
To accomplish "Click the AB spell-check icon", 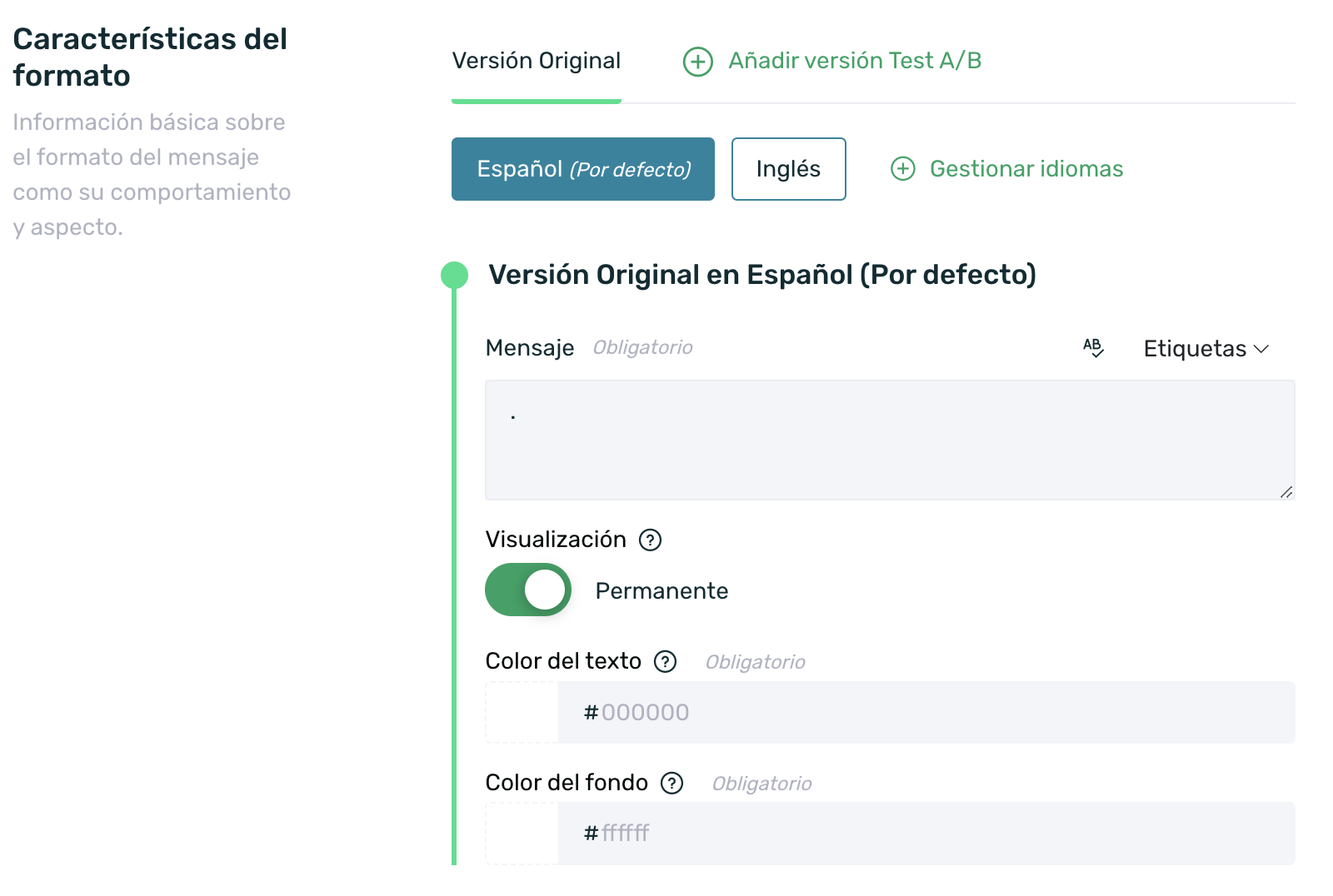I will point(1093,348).
